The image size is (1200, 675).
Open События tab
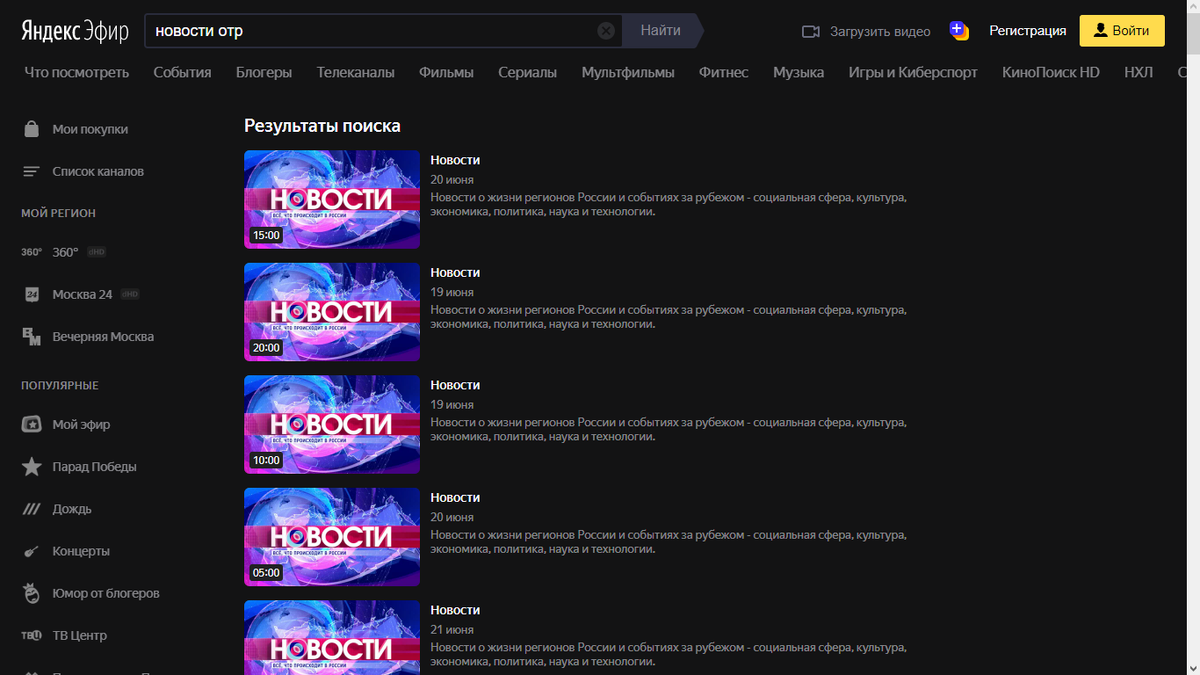pos(182,72)
